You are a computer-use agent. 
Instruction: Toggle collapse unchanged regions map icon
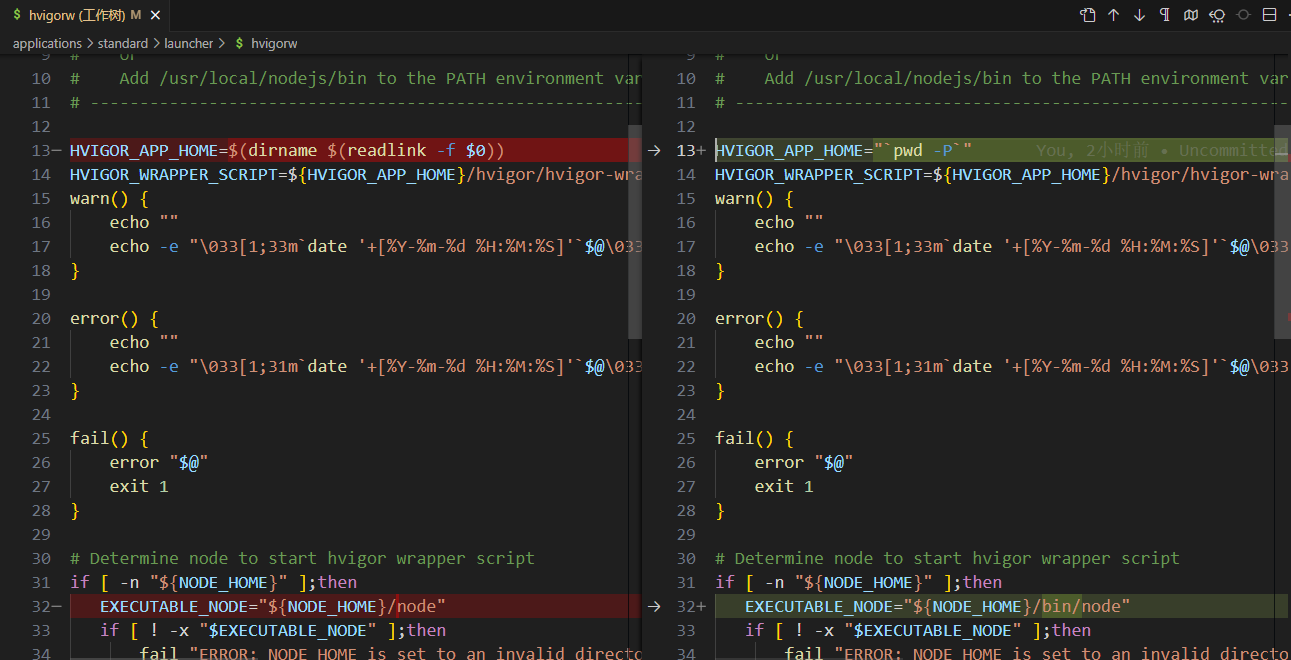pos(1191,15)
